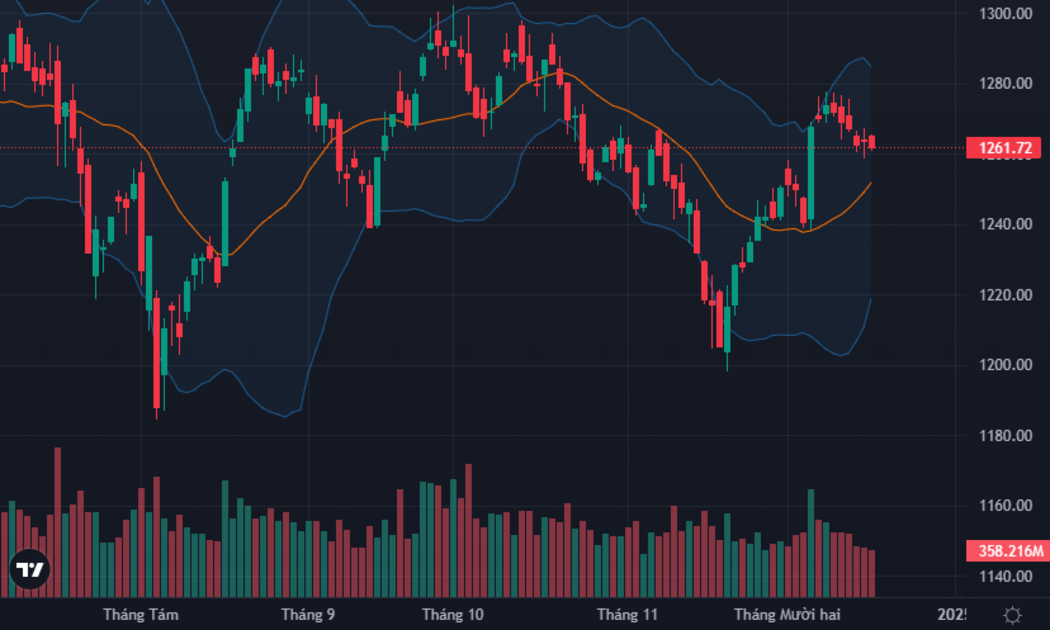Image resolution: width=1050 pixels, height=630 pixels.
Task: Click the 2025 year label on time axis
Action: pyautogui.click(x=952, y=615)
